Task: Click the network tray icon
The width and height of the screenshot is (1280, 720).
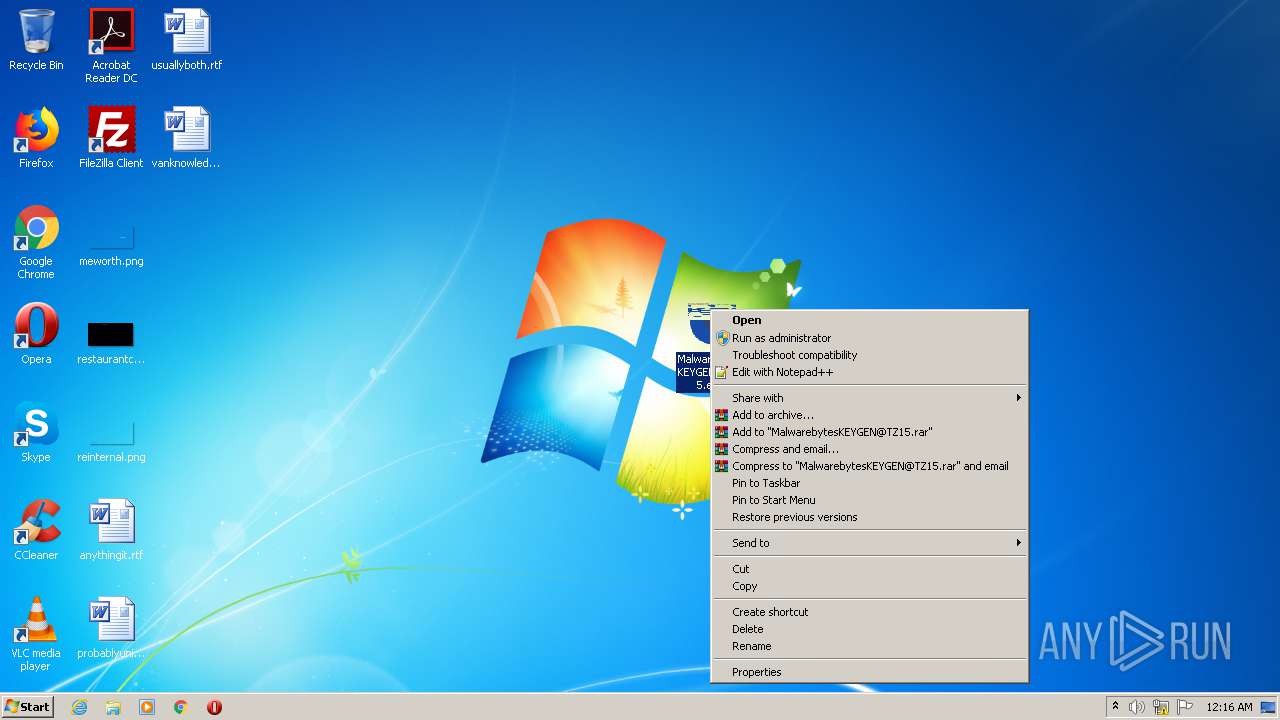Action: click(1161, 707)
